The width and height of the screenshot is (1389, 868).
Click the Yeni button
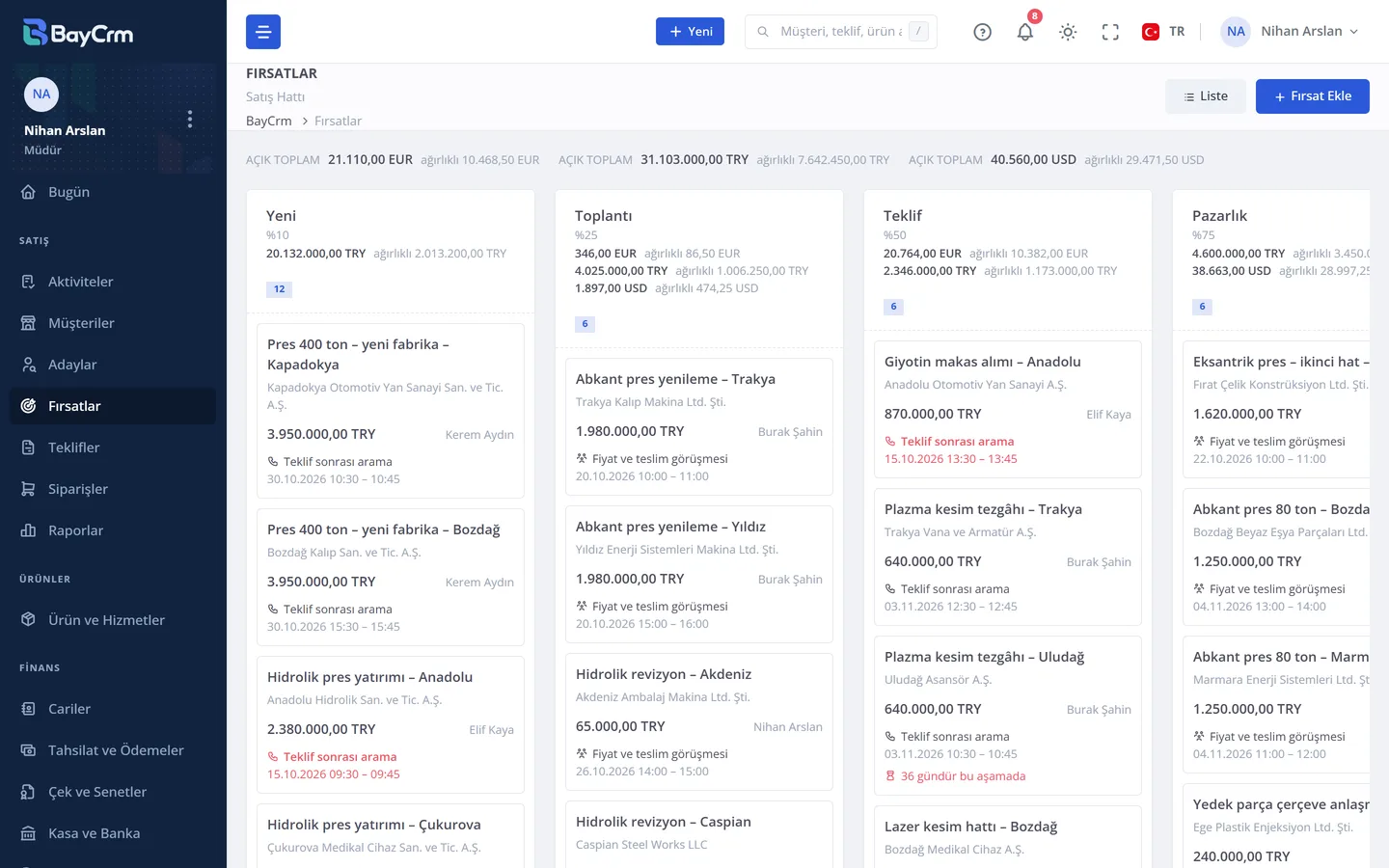pyautogui.click(x=690, y=32)
